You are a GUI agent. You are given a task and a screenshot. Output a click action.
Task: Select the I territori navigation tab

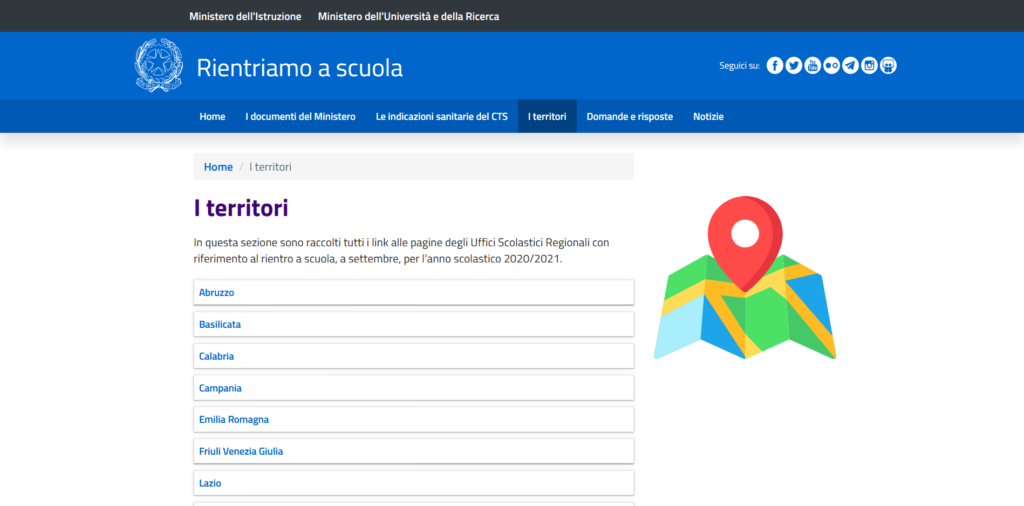547,116
